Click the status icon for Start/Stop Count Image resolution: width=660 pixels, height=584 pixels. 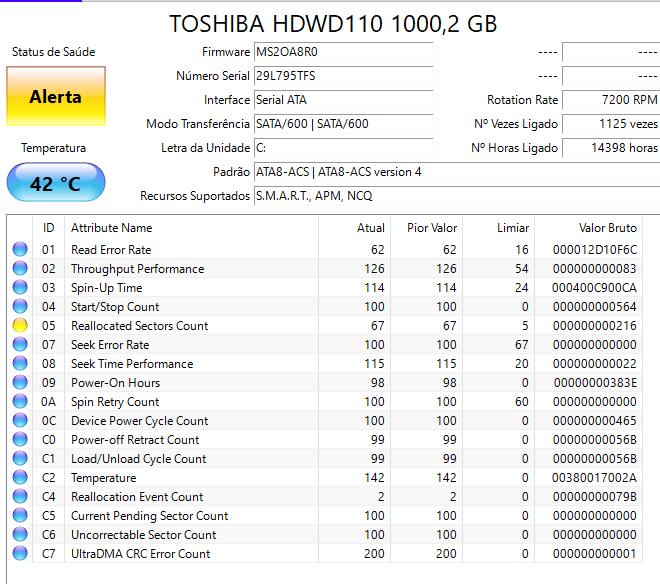tap(20, 306)
